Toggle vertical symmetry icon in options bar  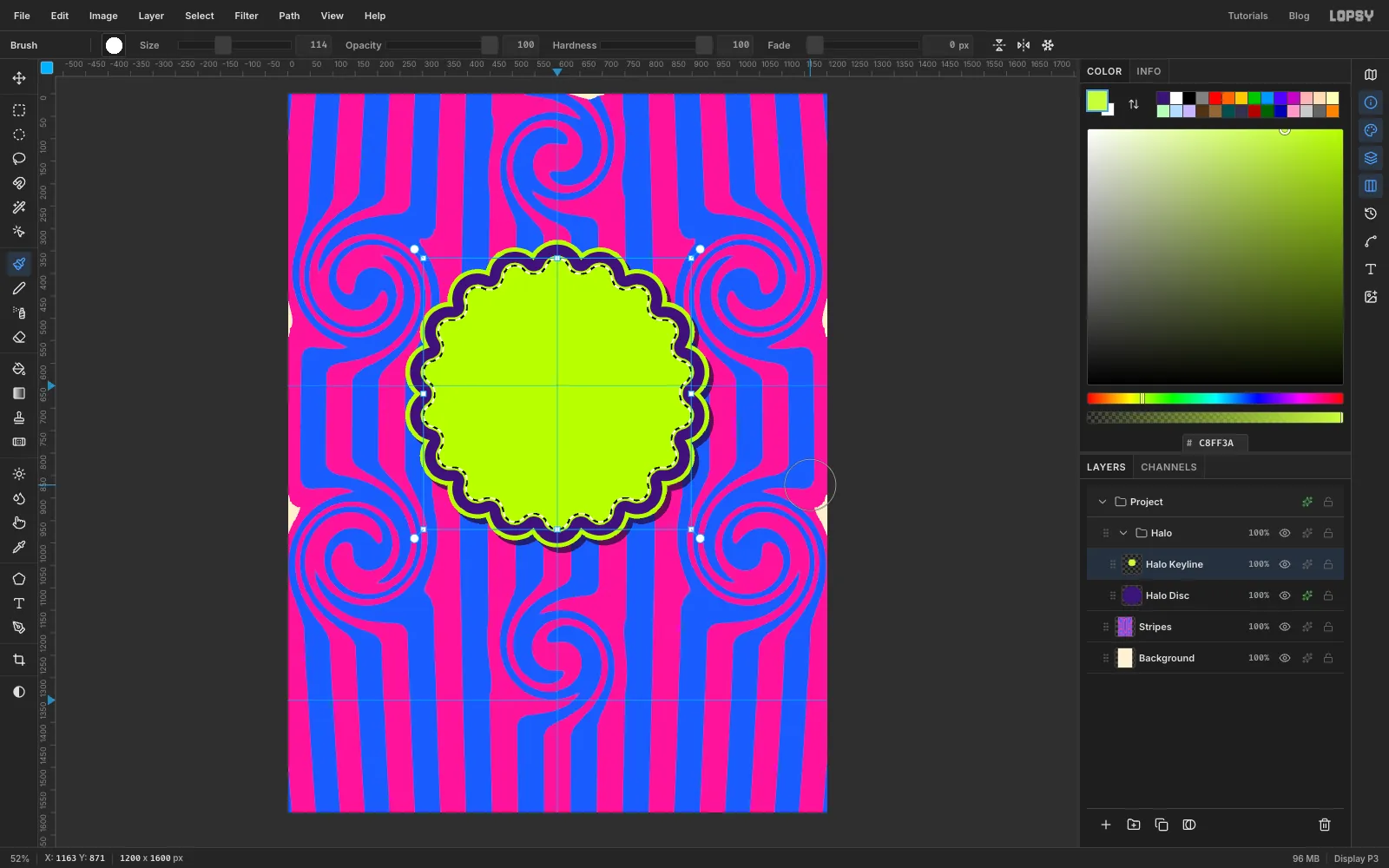1024,45
